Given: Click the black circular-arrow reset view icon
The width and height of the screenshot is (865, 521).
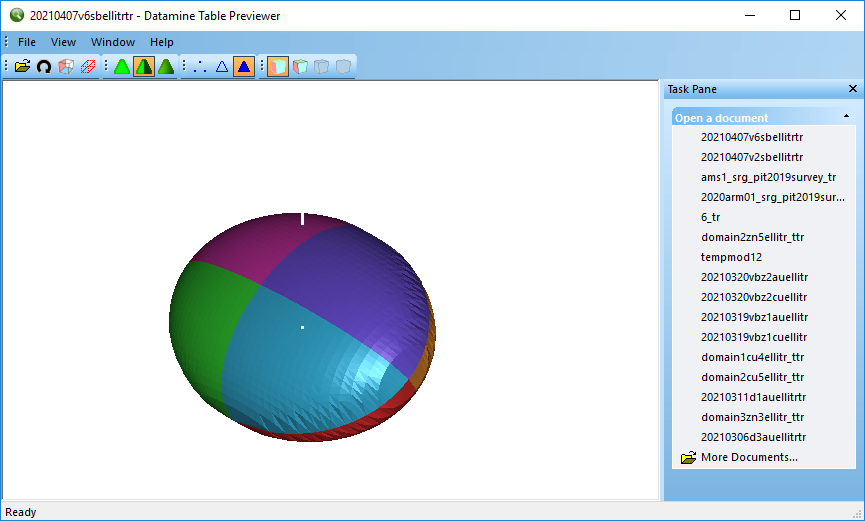Looking at the screenshot, I should point(43,67).
